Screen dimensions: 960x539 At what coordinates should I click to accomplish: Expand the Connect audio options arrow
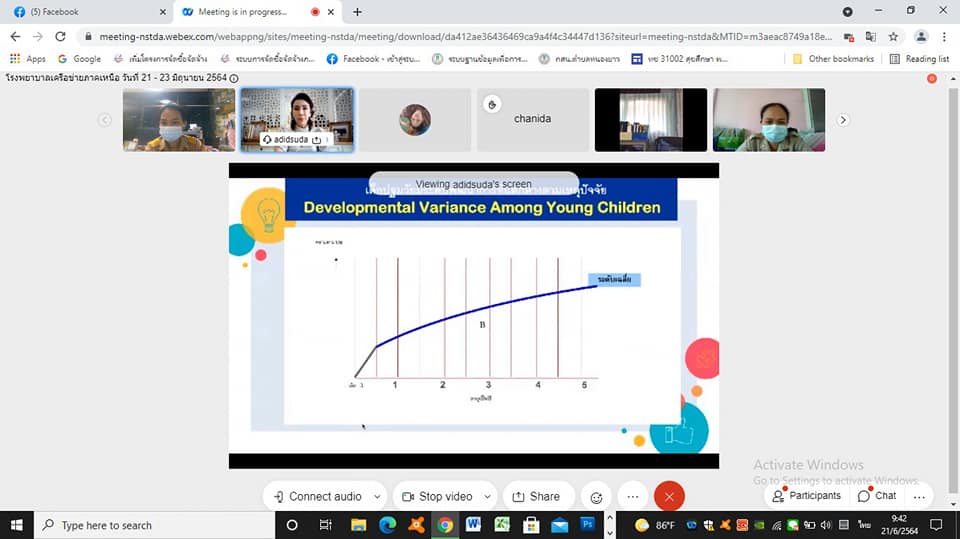pos(377,497)
